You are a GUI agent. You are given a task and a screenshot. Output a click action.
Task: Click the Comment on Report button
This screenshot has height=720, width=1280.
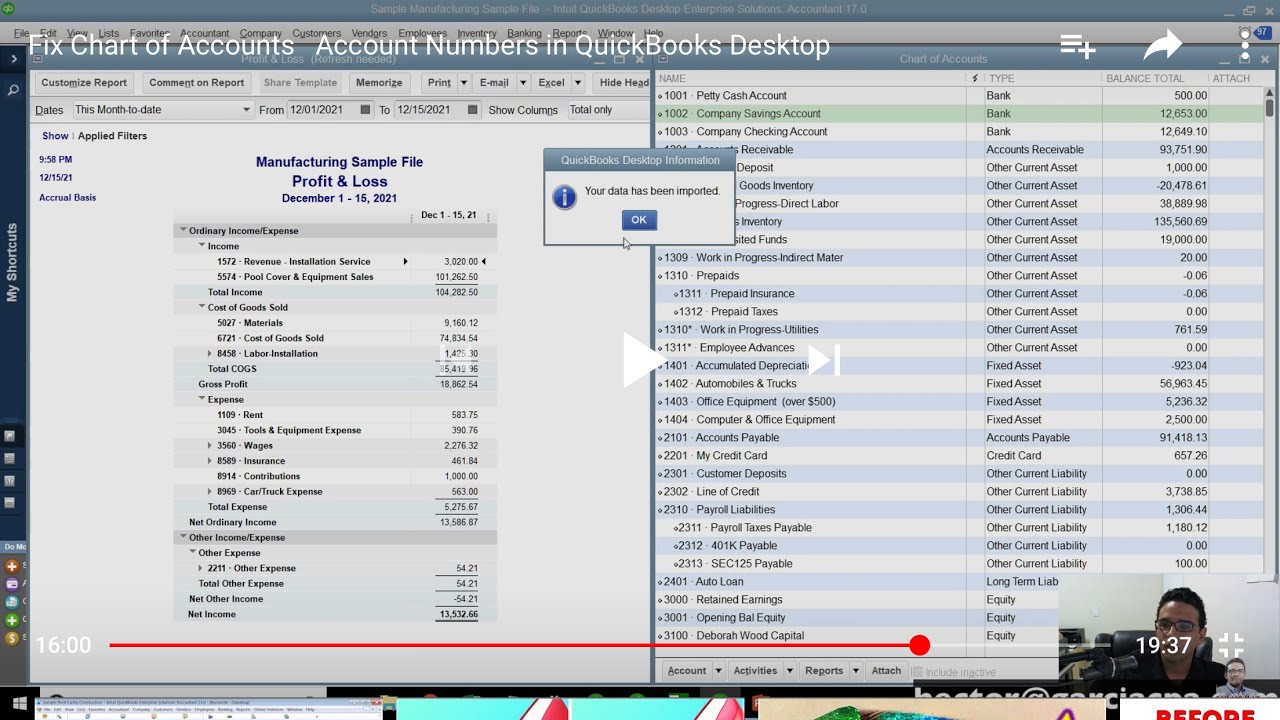point(196,83)
